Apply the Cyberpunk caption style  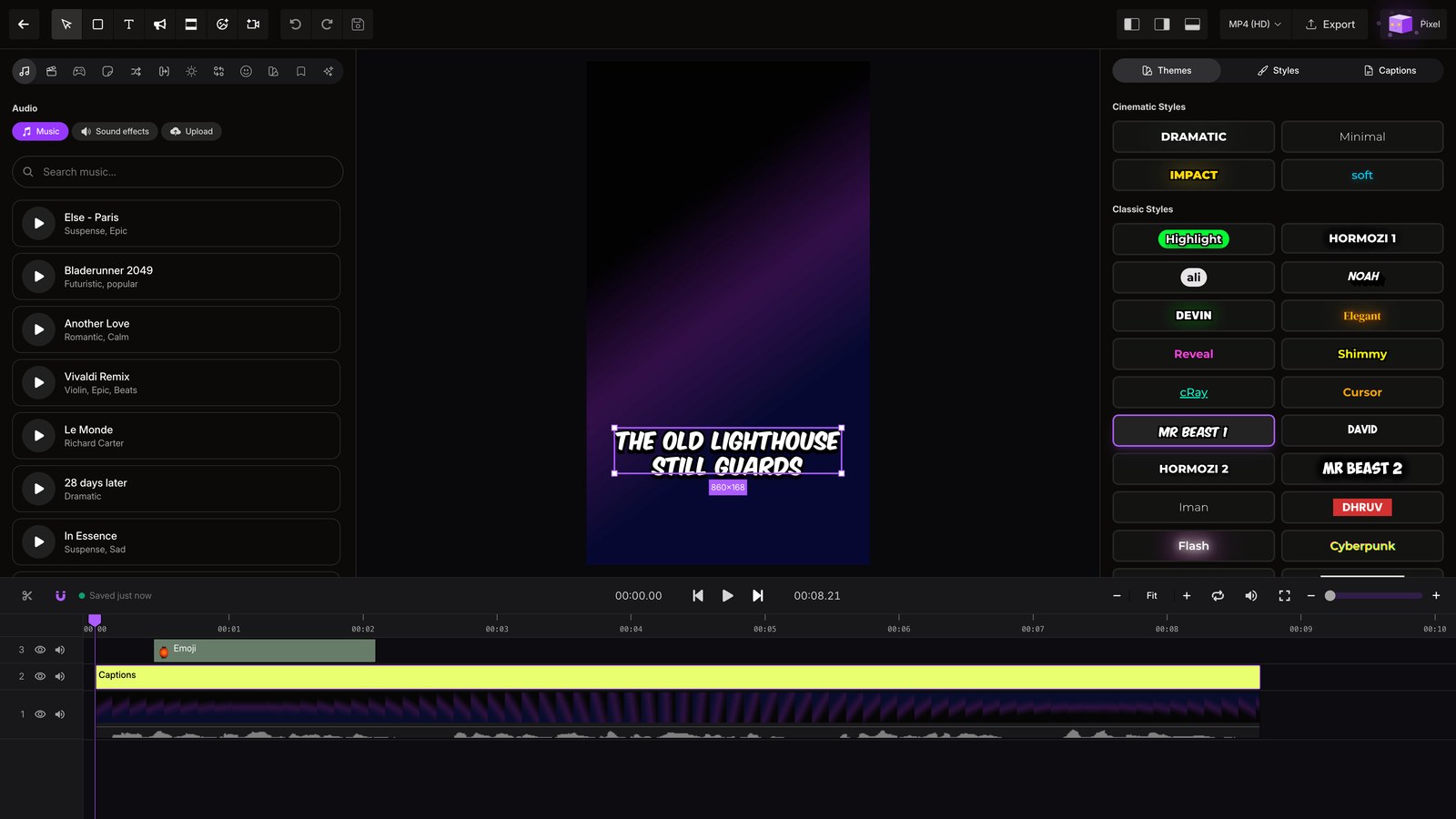coord(1362,546)
